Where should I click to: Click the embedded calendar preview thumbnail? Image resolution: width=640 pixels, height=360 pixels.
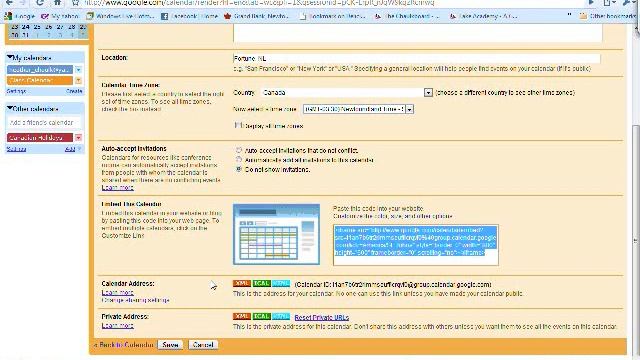[276, 234]
